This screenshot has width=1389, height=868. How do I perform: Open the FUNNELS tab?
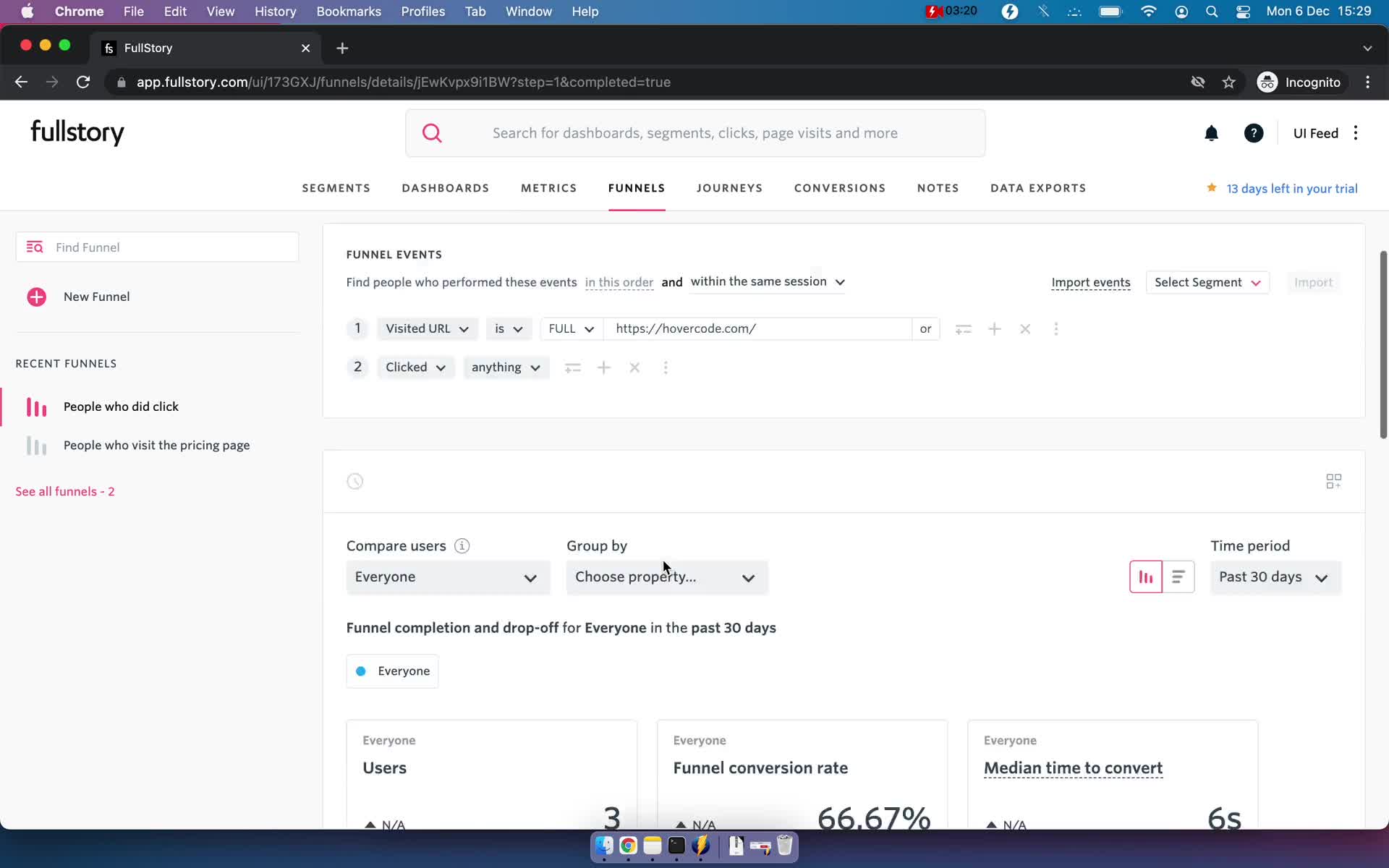(637, 188)
